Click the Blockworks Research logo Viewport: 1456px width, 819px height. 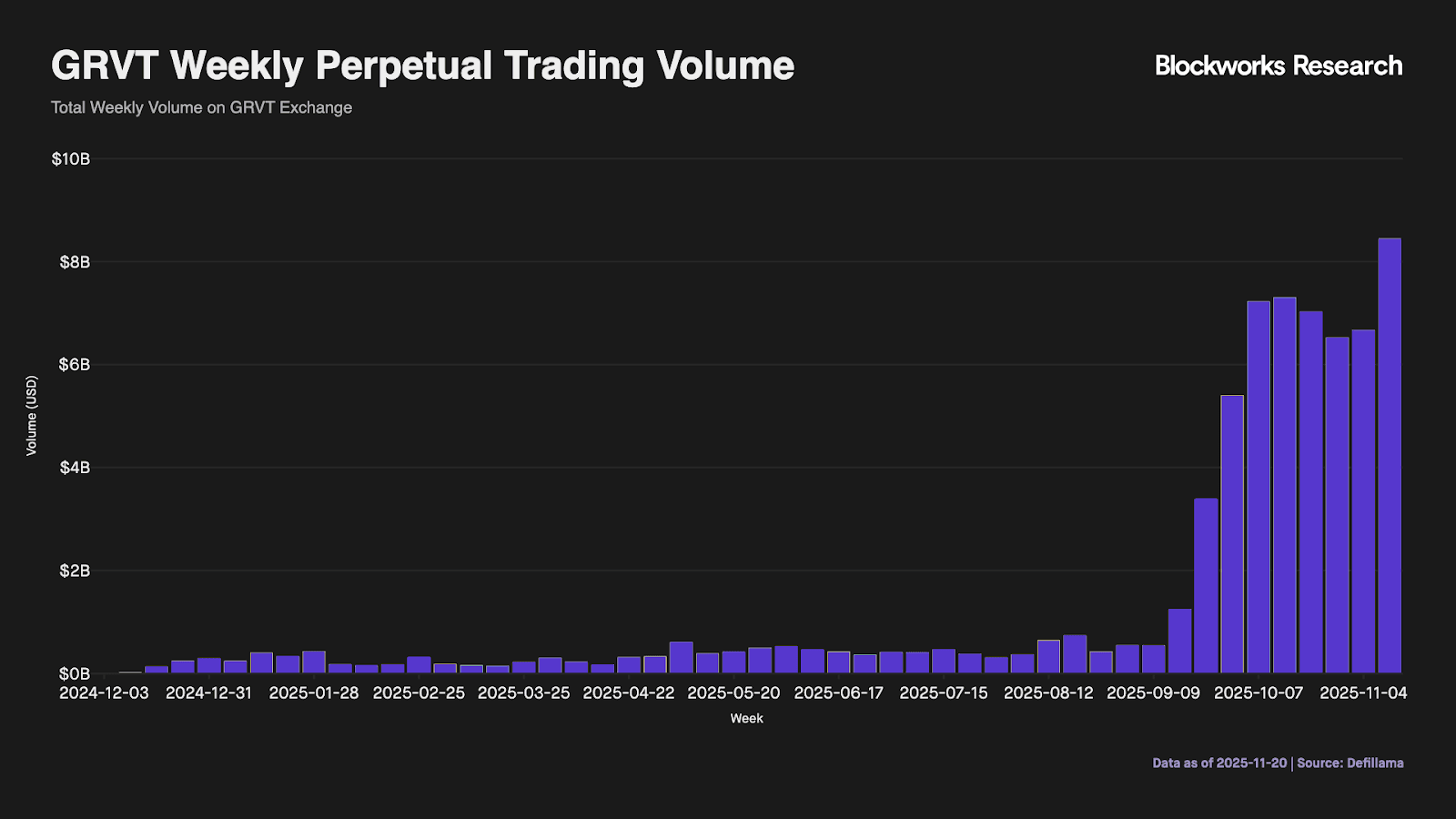pyautogui.click(x=1278, y=66)
